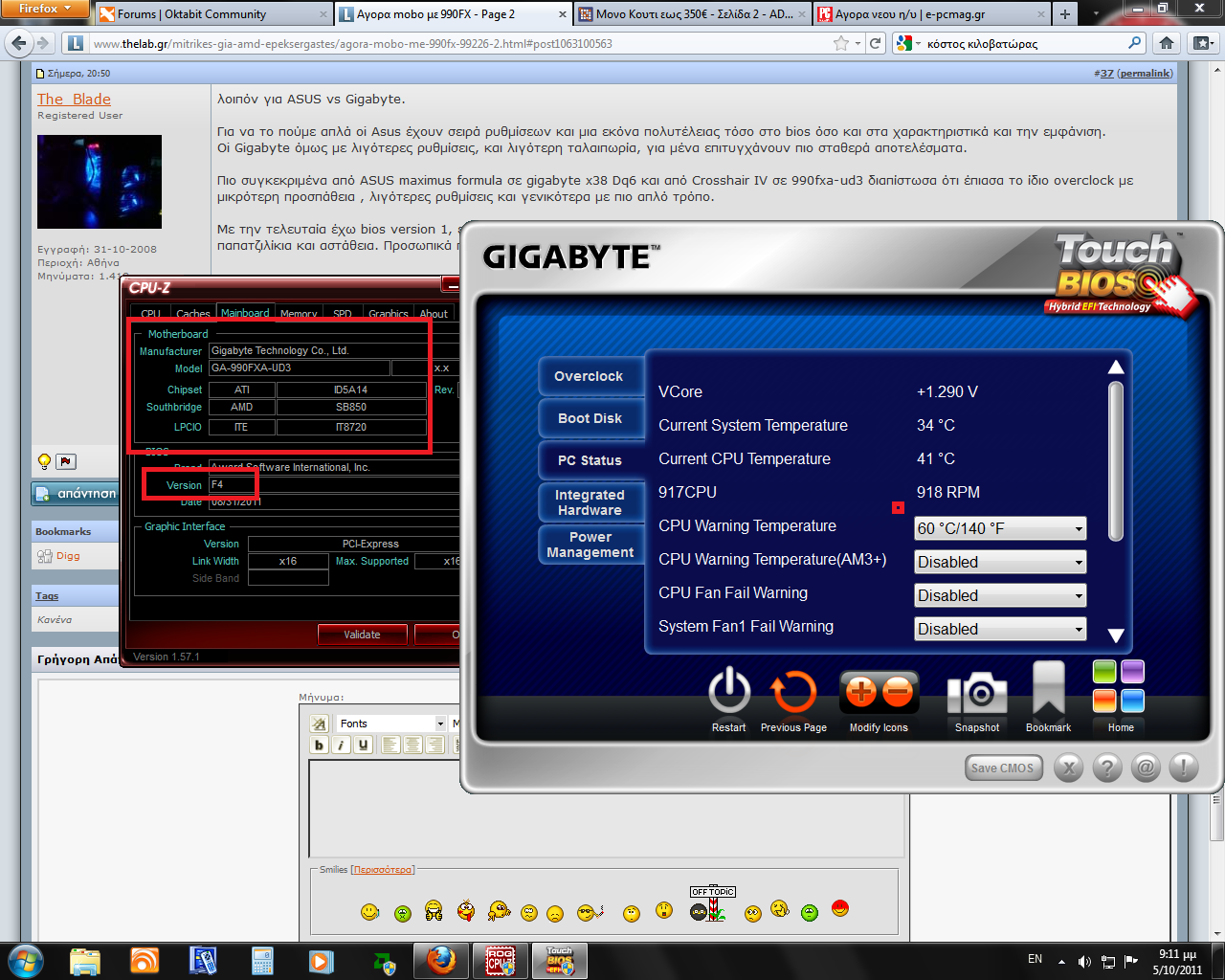Viewport: 1225px width, 980px height.
Task: Click the Touch BIOS settings vertical scrollbar
Action: (1116, 461)
